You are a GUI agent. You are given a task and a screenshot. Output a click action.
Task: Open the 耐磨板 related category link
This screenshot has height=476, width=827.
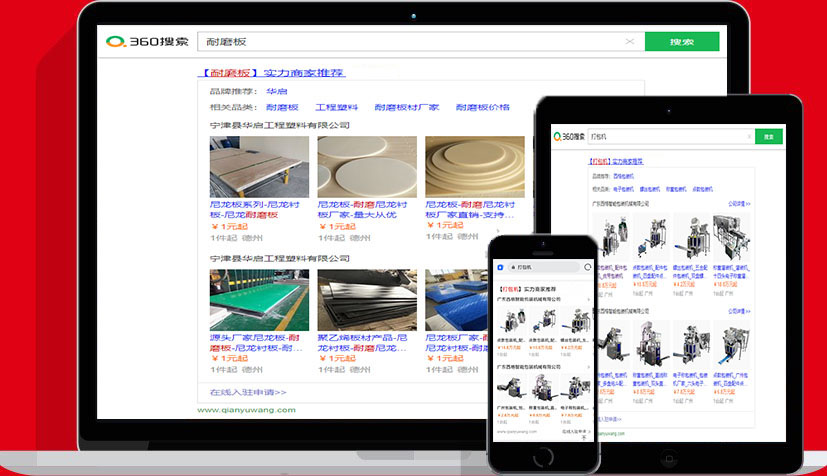coord(282,107)
